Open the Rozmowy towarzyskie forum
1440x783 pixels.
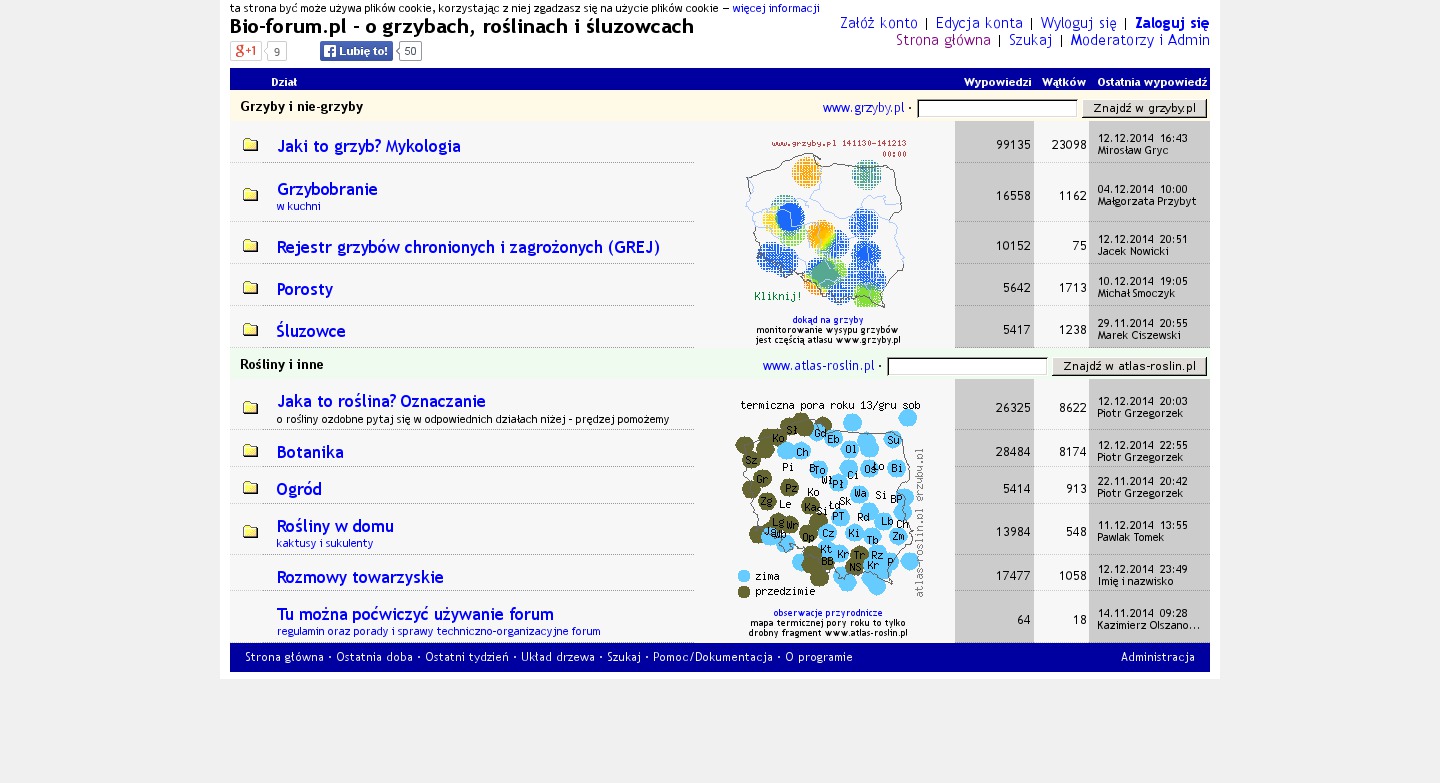pyautogui.click(x=360, y=577)
